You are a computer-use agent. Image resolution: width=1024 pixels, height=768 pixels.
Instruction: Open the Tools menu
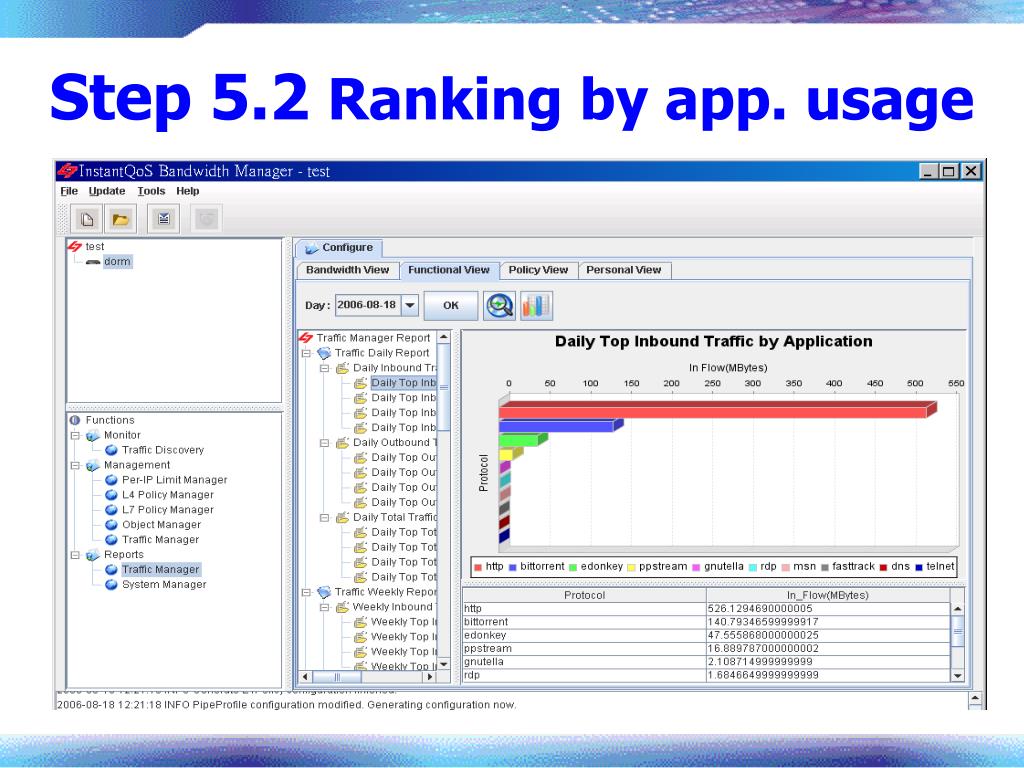(x=151, y=191)
